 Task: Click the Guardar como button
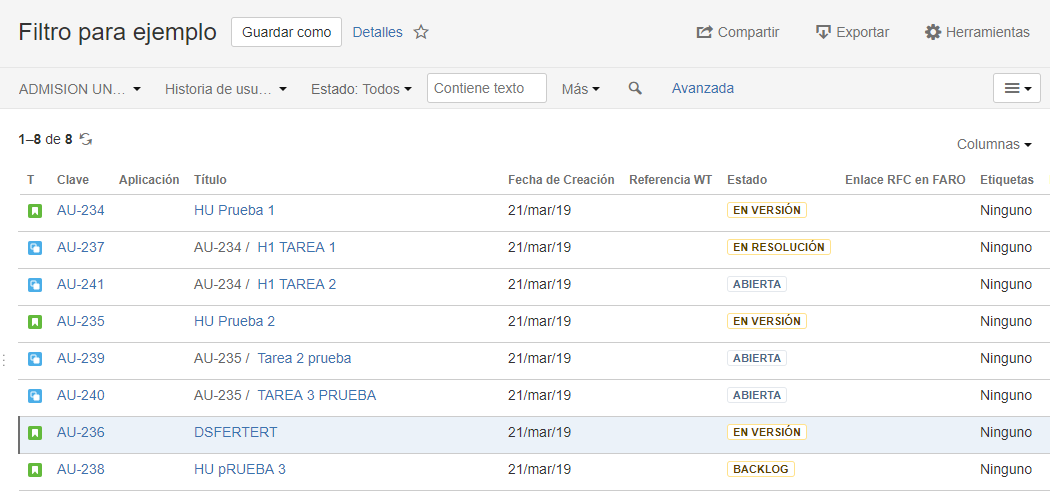pyautogui.click(x=287, y=32)
